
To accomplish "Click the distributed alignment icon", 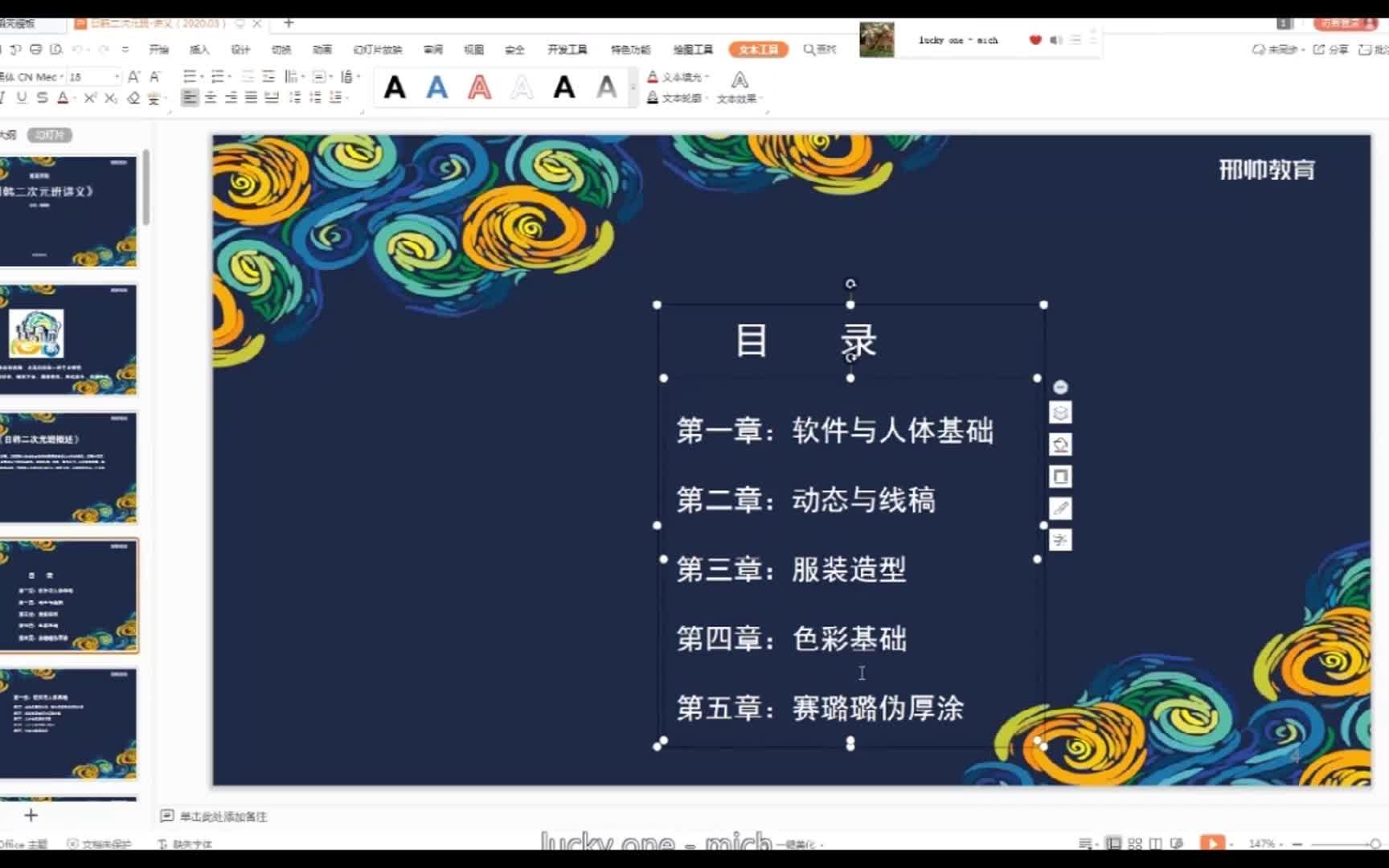I will pos(272,98).
